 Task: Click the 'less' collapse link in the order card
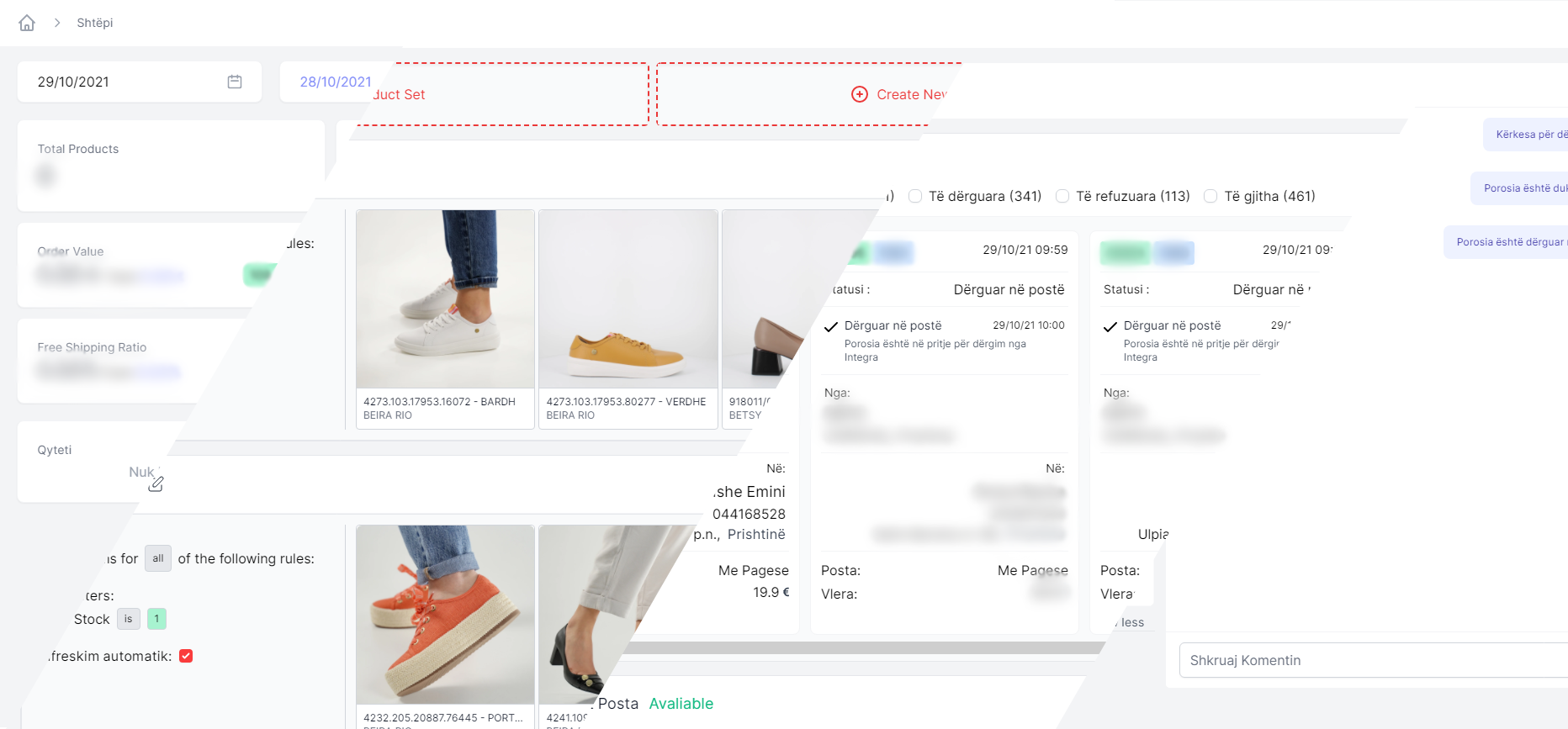1132,622
